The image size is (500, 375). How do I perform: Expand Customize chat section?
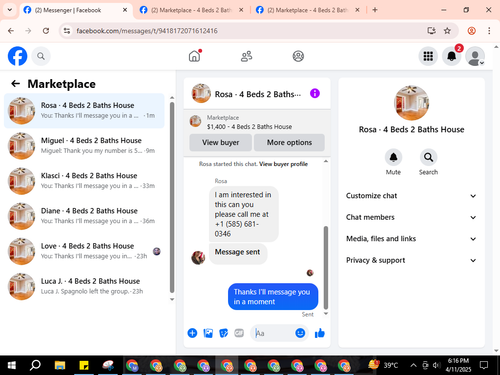[x=411, y=196]
